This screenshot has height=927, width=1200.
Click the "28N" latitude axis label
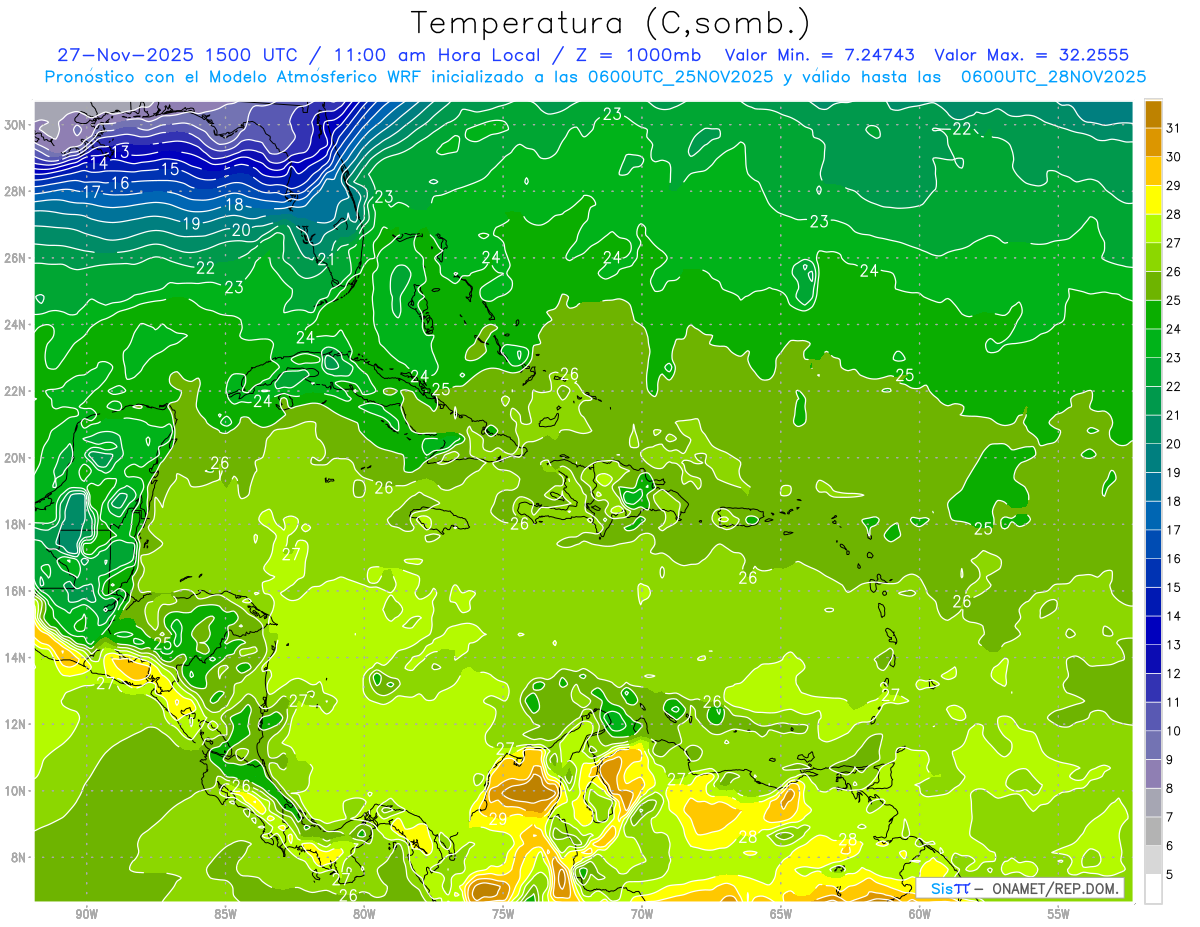point(17,192)
